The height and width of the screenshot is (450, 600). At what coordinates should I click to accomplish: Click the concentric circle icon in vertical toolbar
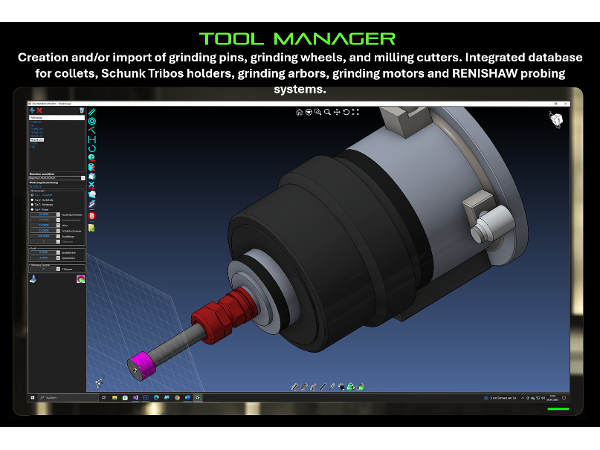(92, 122)
